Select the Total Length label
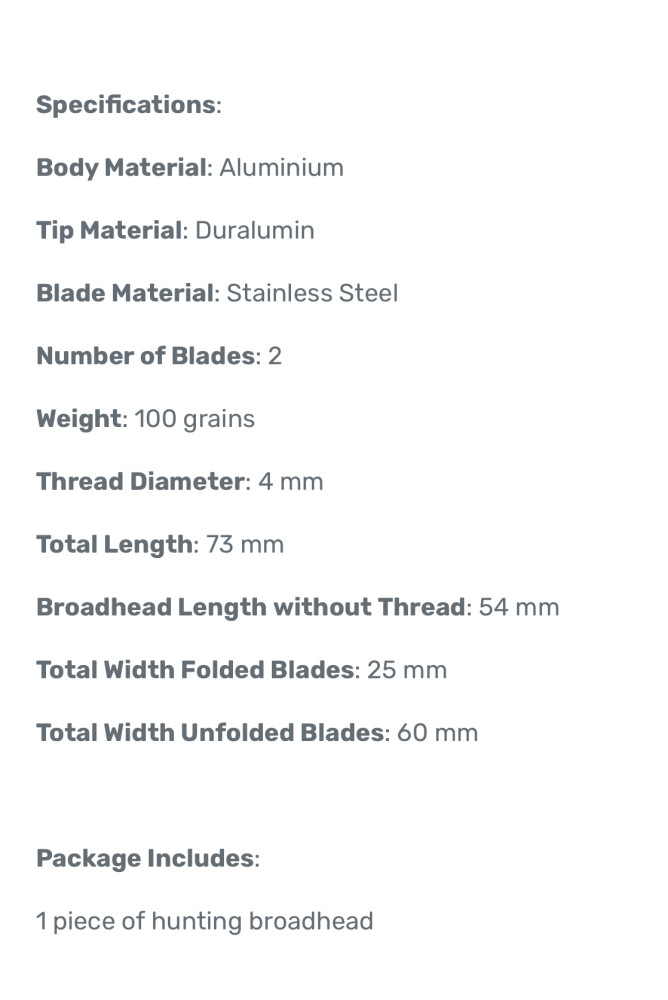This screenshot has width=668, height=1000. [114, 545]
